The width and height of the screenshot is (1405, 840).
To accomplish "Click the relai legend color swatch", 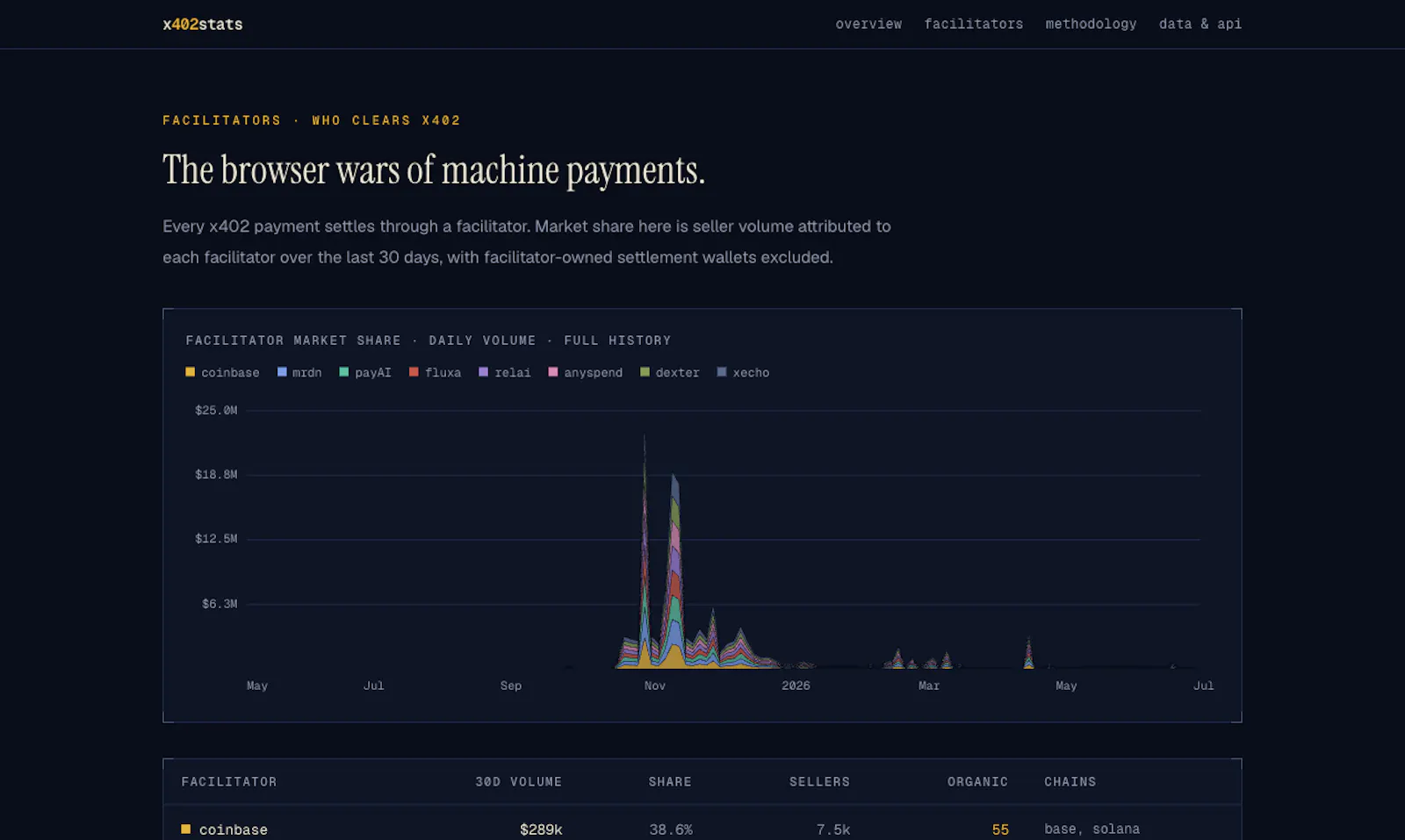I will (x=483, y=372).
